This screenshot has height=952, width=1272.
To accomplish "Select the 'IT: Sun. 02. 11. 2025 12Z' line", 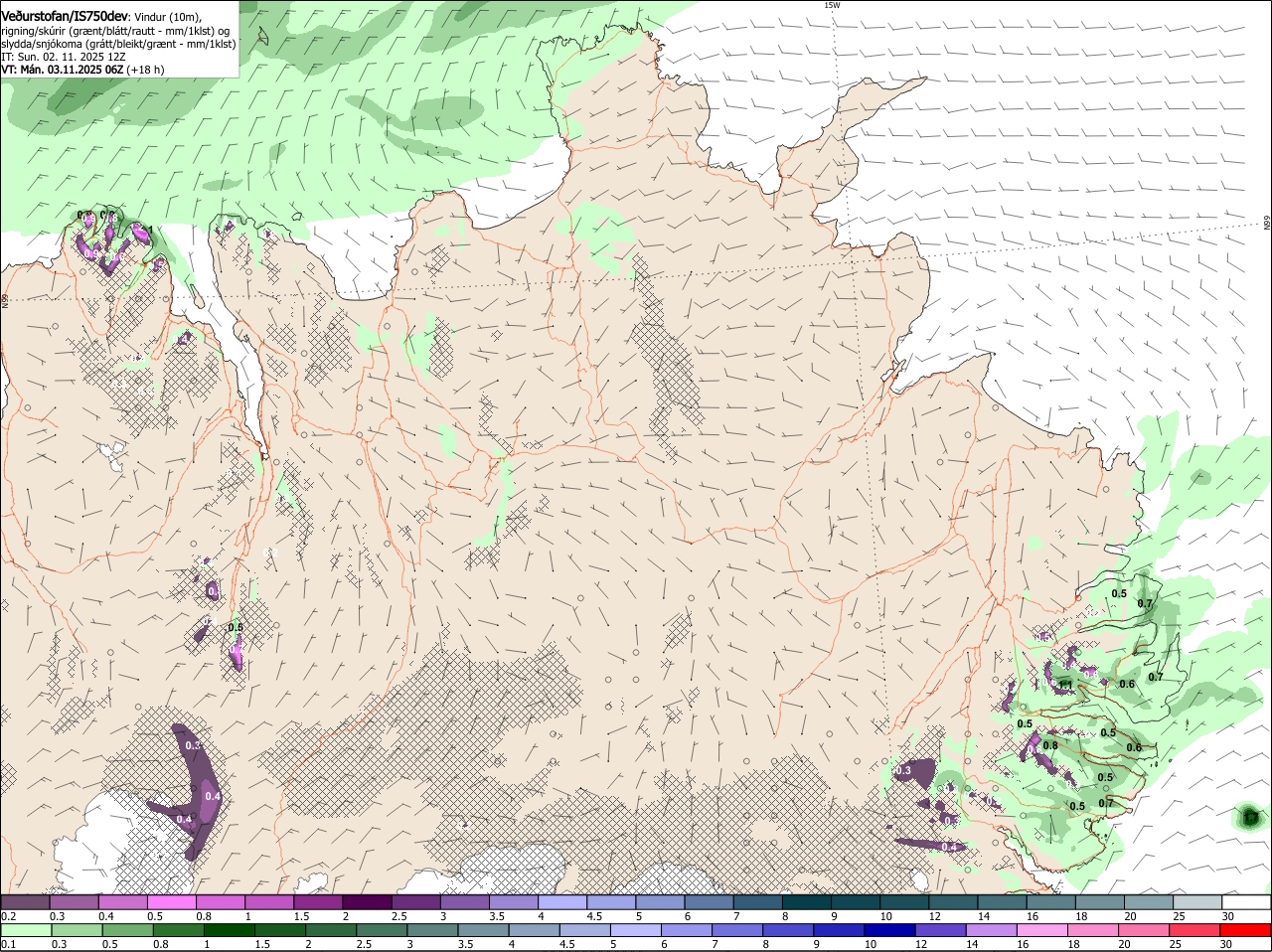I will pyautogui.click(x=64, y=57).
